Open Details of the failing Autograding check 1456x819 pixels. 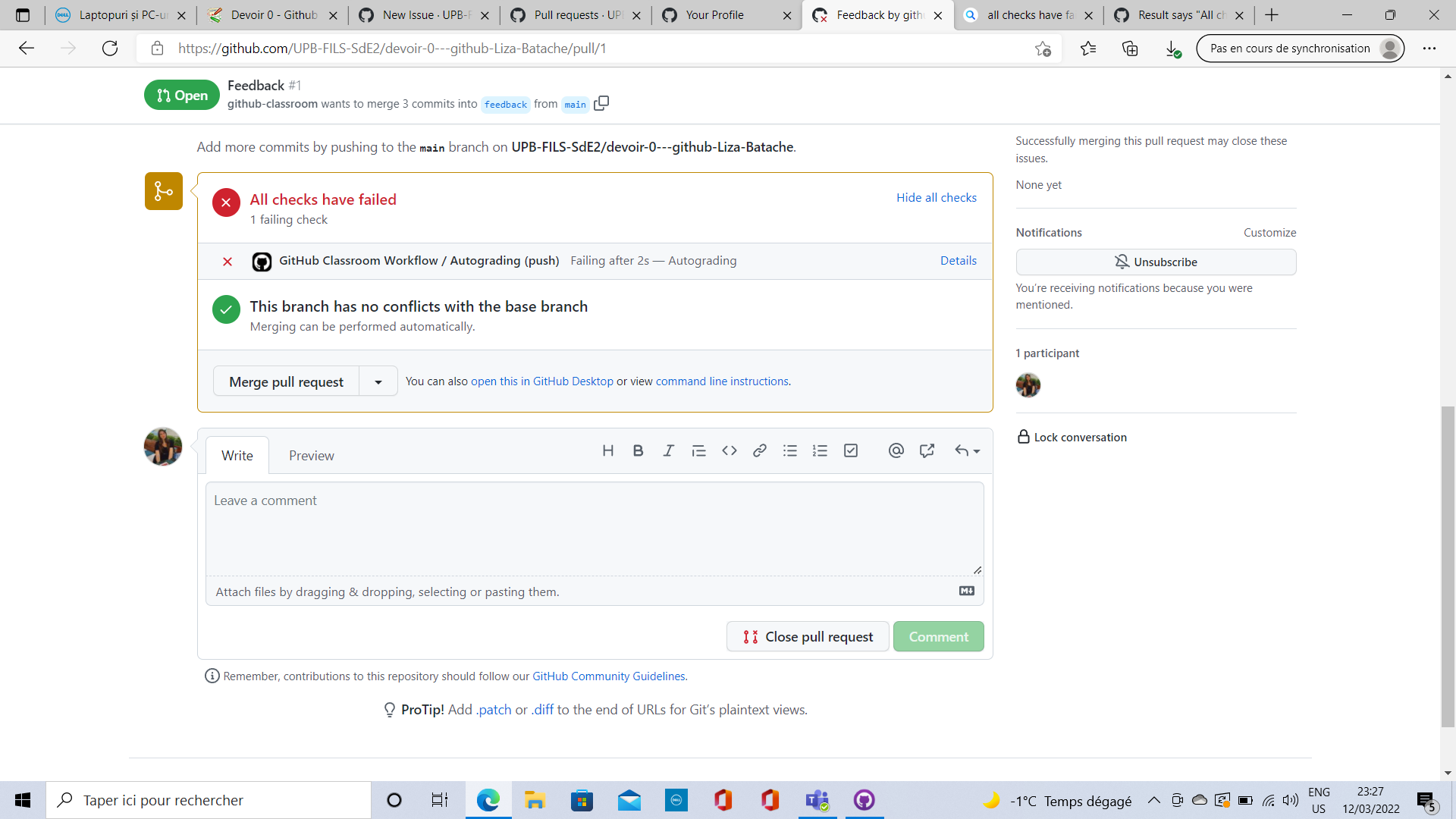pyautogui.click(x=958, y=260)
